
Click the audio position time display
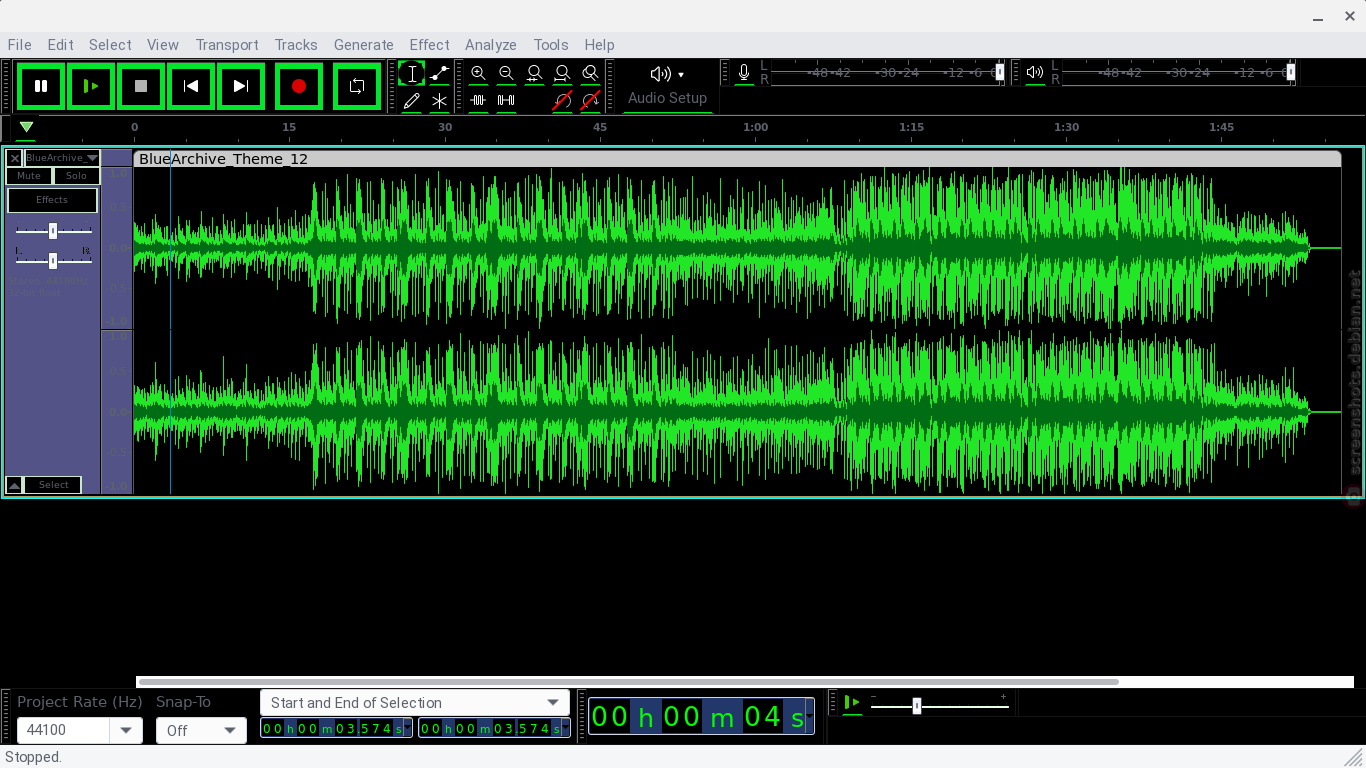pos(701,717)
